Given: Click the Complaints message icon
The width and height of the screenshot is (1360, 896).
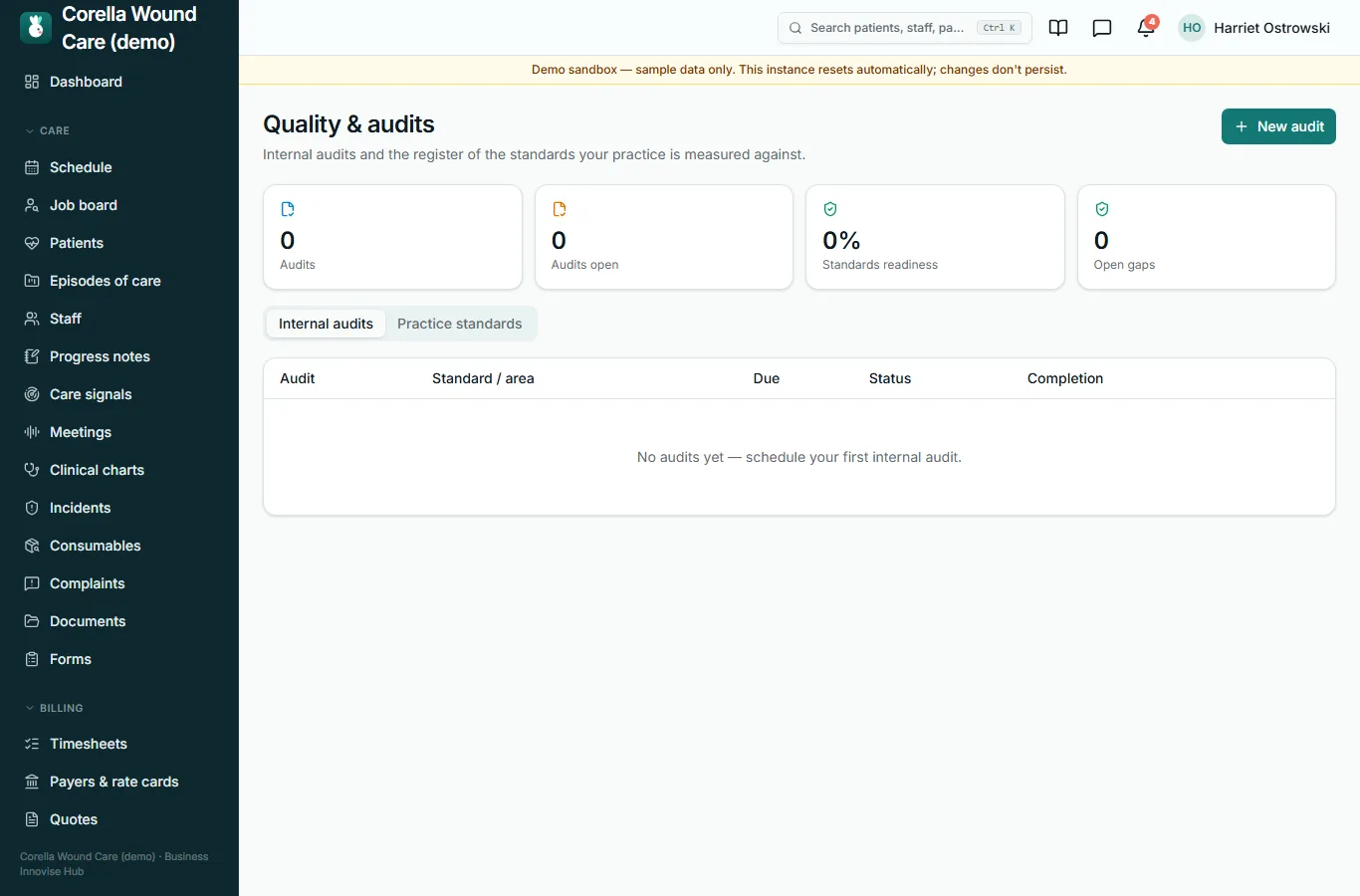Looking at the screenshot, I should tap(32, 583).
